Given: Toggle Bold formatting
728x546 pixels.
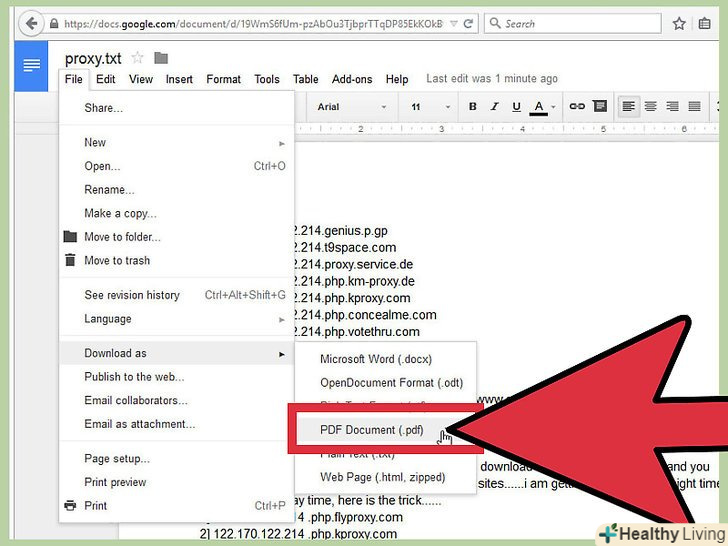Looking at the screenshot, I should pyautogui.click(x=473, y=107).
